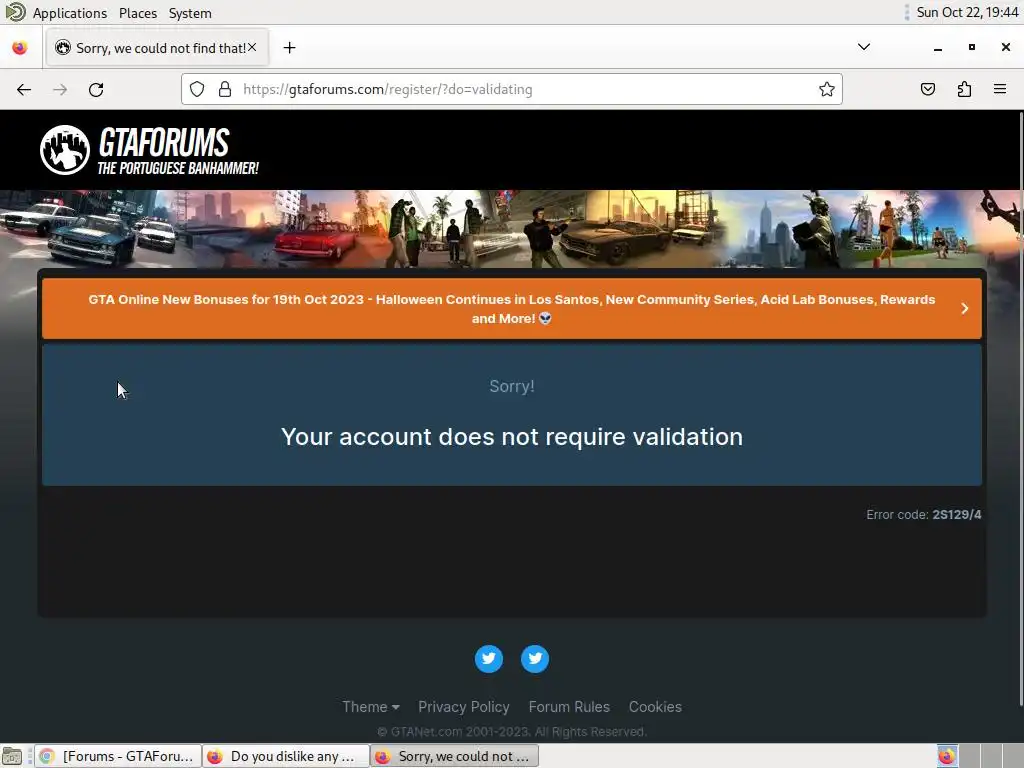Open the GTA Online New Bonuses announcement
Viewport: 1024px width, 768px height.
[511, 309]
